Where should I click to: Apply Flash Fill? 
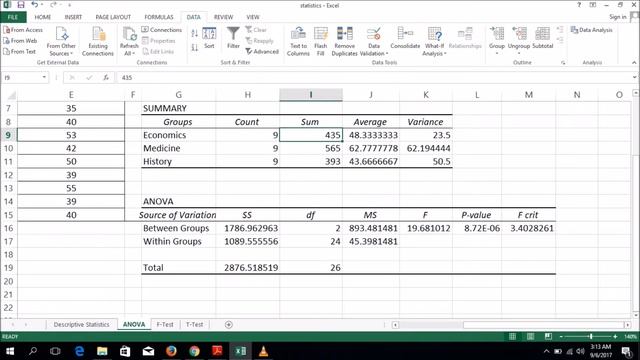[321, 41]
